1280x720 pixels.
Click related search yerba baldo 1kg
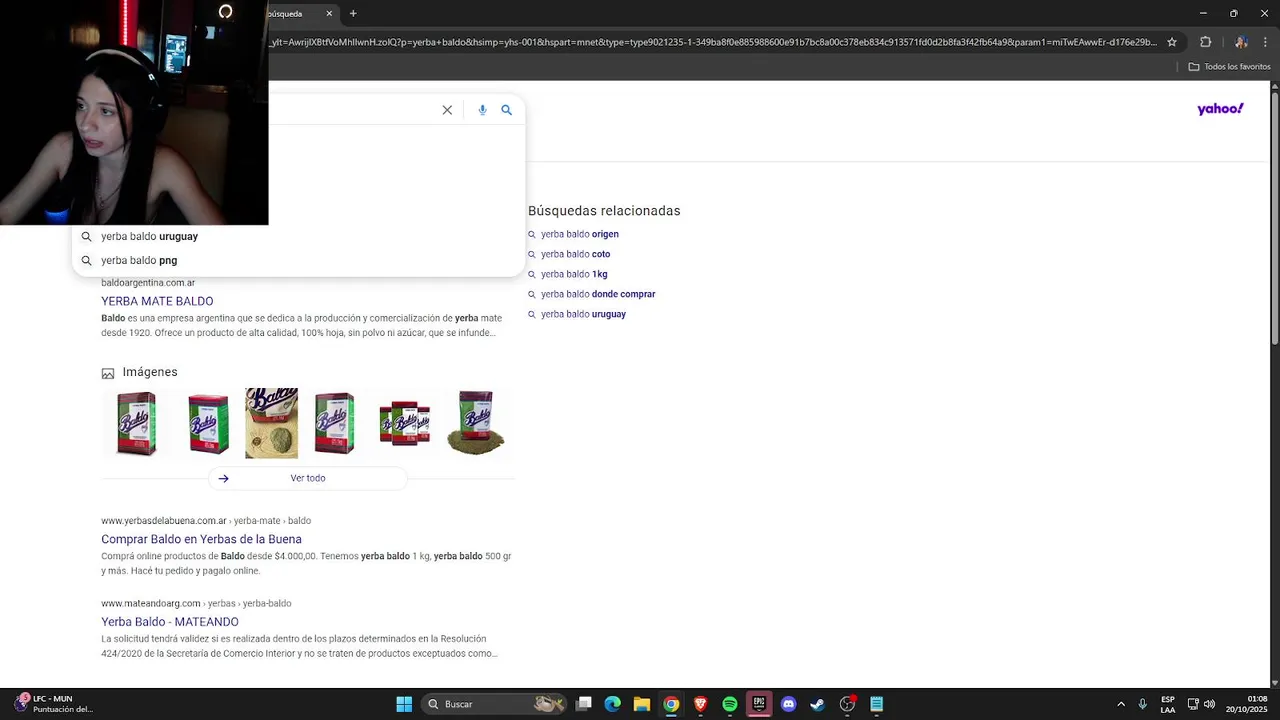pyautogui.click(x=573, y=274)
